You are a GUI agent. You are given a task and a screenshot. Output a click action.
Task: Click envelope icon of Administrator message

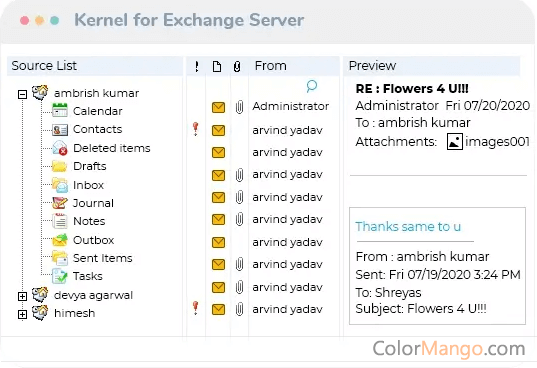[x=218, y=107]
